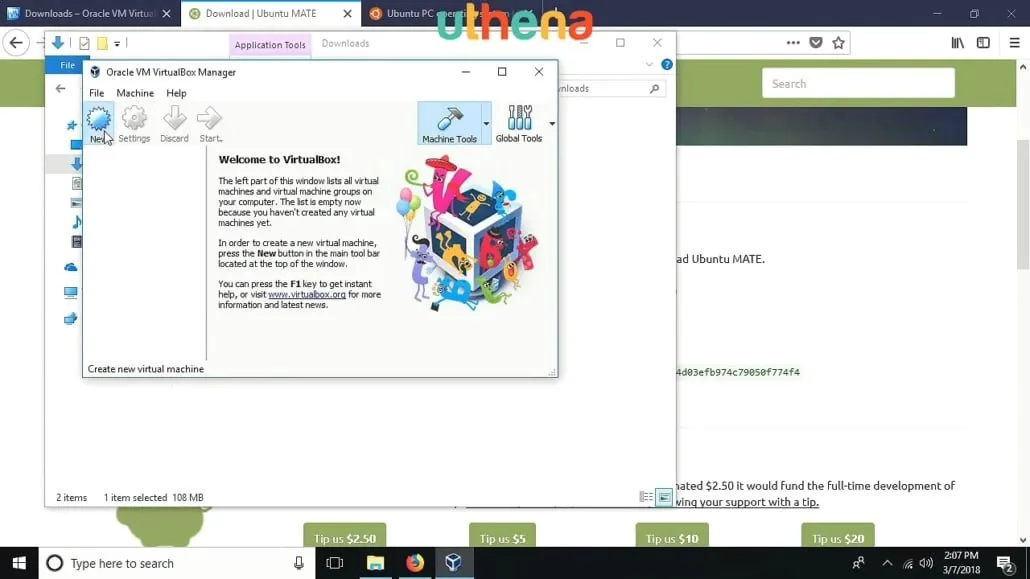Viewport: 1030px width, 579px height.
Task: Show hidden system tray icons chevron
Action: [x=887, y=563]
